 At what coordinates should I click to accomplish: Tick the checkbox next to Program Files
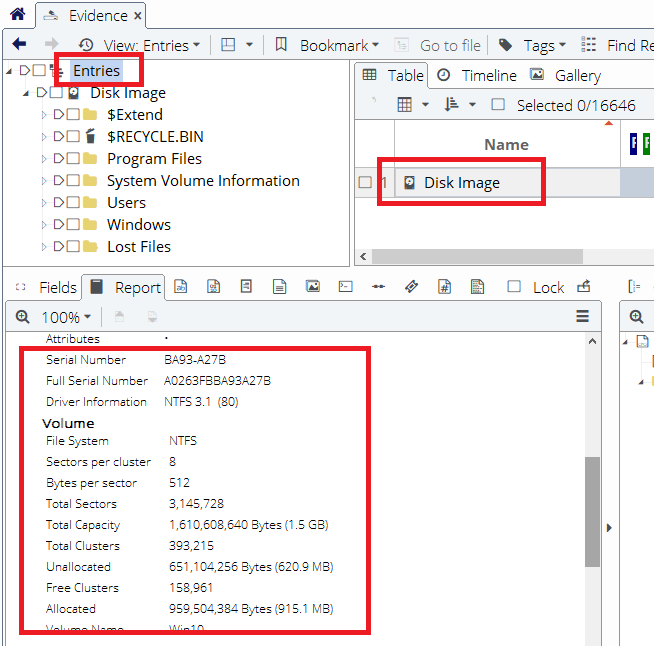(73, 159)
